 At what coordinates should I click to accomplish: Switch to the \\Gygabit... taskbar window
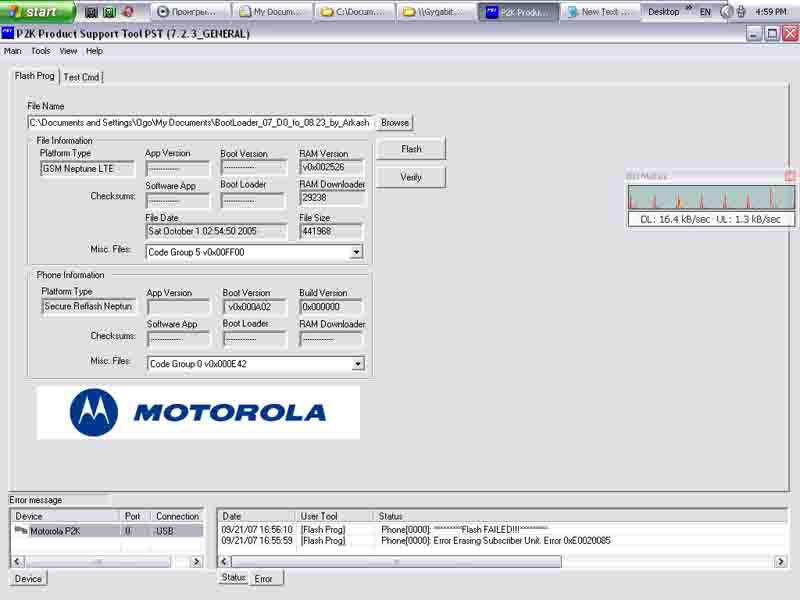pyautogui.click(x=437, y=12)
